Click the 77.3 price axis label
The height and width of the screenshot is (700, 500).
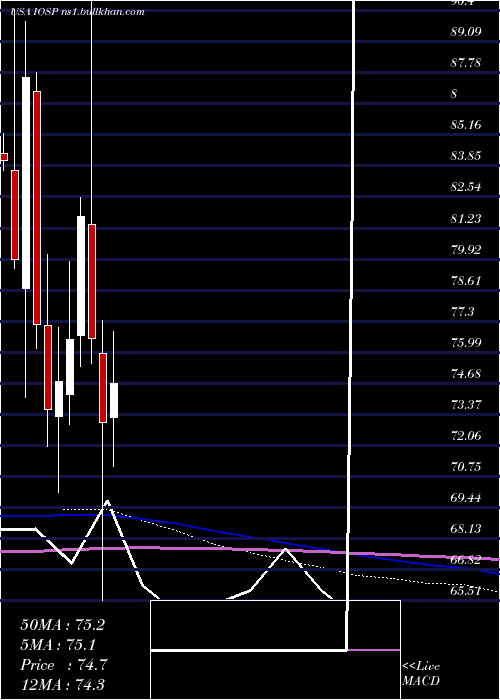[462, 312]
